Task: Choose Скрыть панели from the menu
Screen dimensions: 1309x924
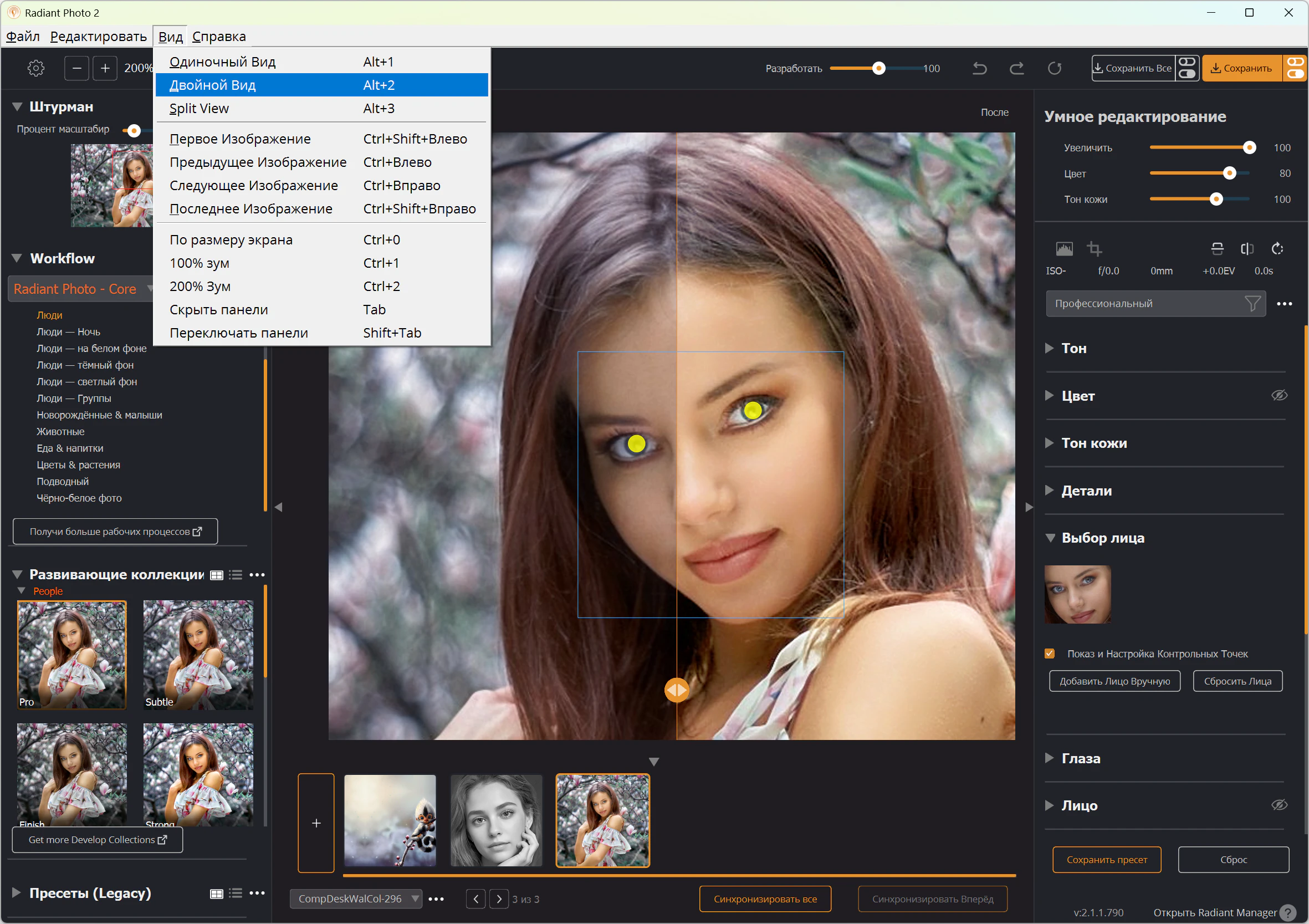Action: pos(218,310)
